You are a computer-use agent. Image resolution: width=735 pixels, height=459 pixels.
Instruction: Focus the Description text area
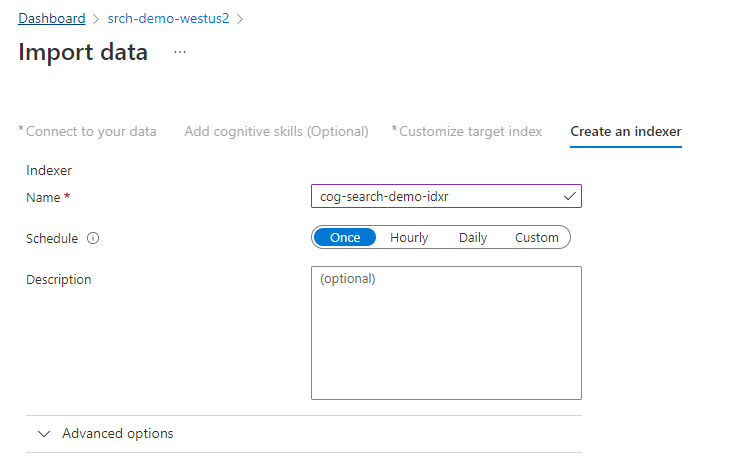coord(446,333)
